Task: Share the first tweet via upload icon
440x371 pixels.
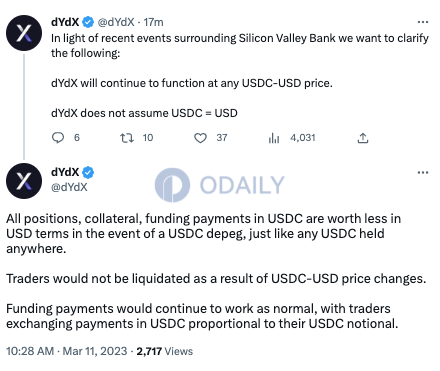Action: tap(363, 138)
